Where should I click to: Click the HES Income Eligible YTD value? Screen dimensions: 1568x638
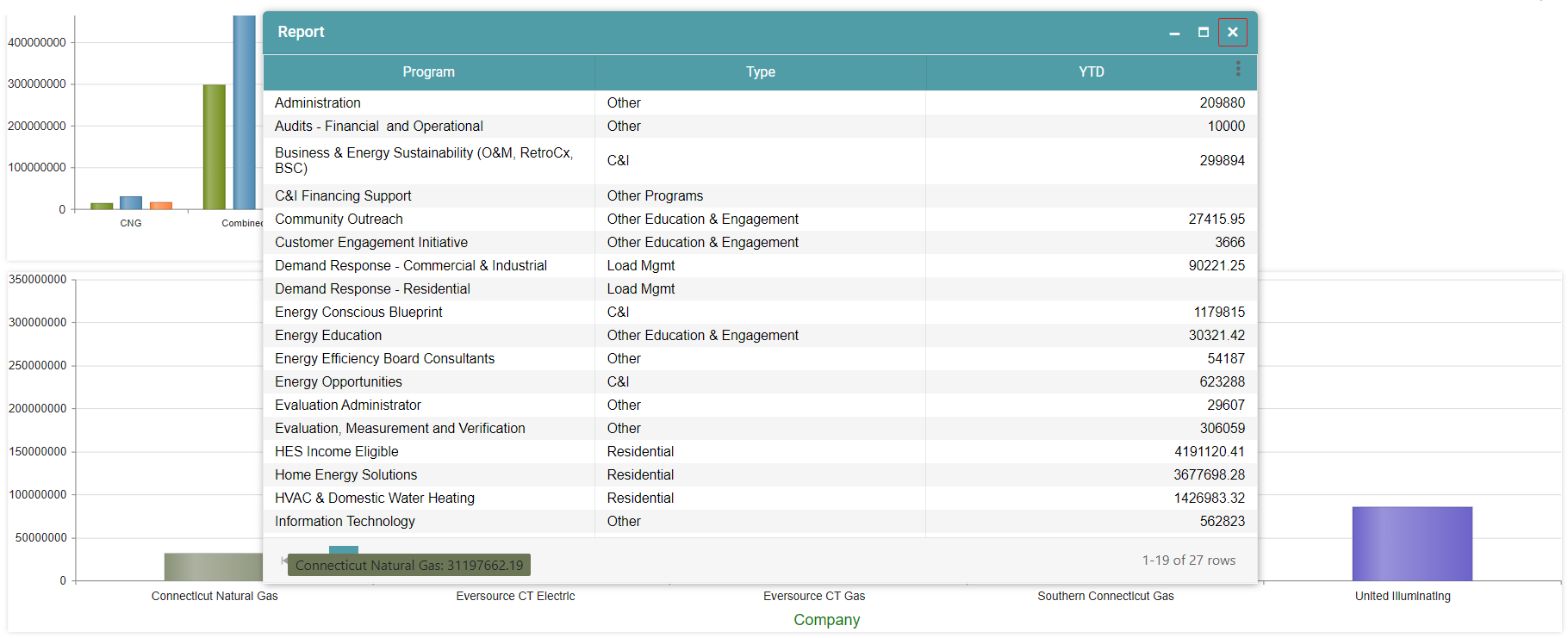click(x=1209, y=452)
